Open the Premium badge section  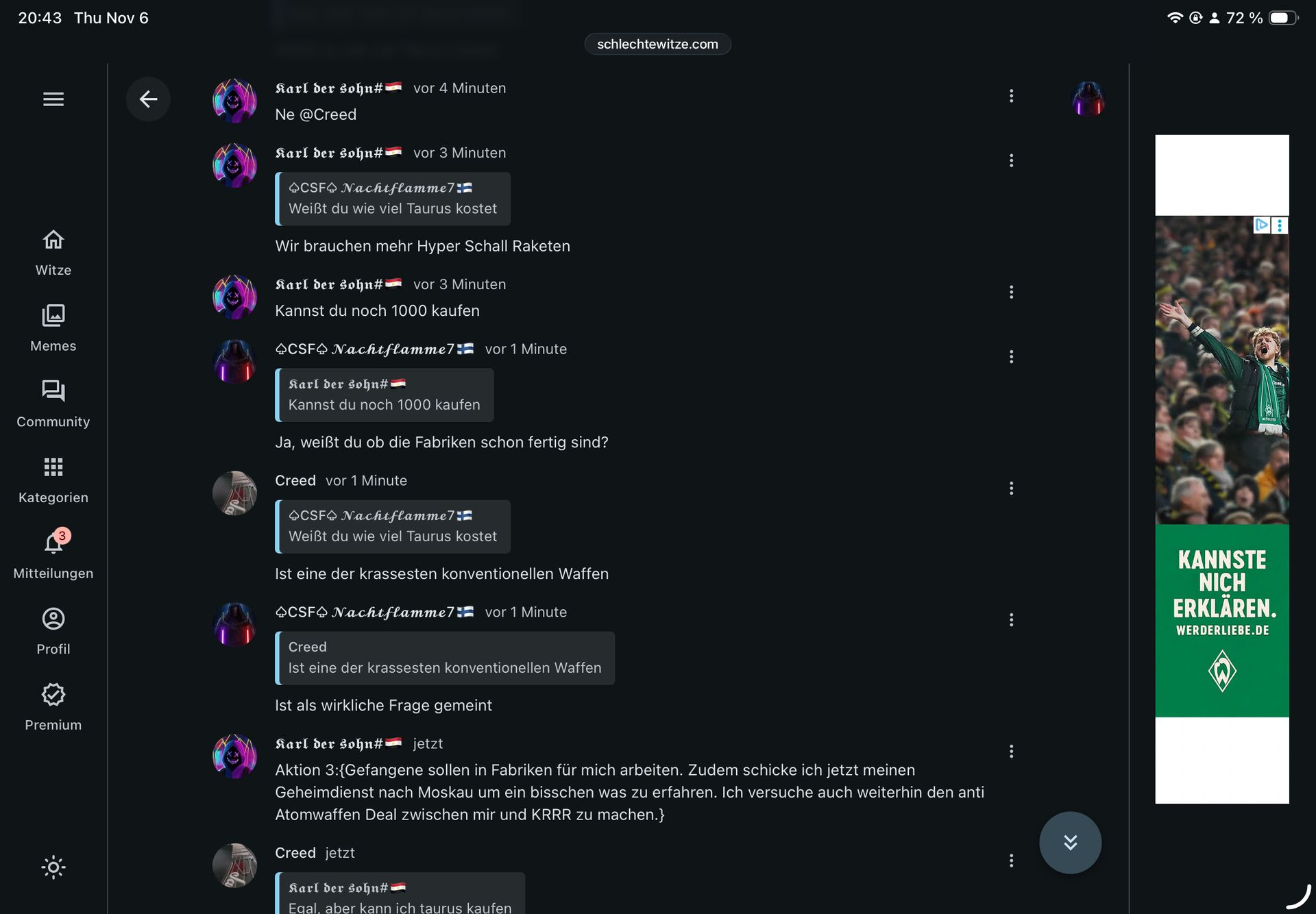point(53,707)
